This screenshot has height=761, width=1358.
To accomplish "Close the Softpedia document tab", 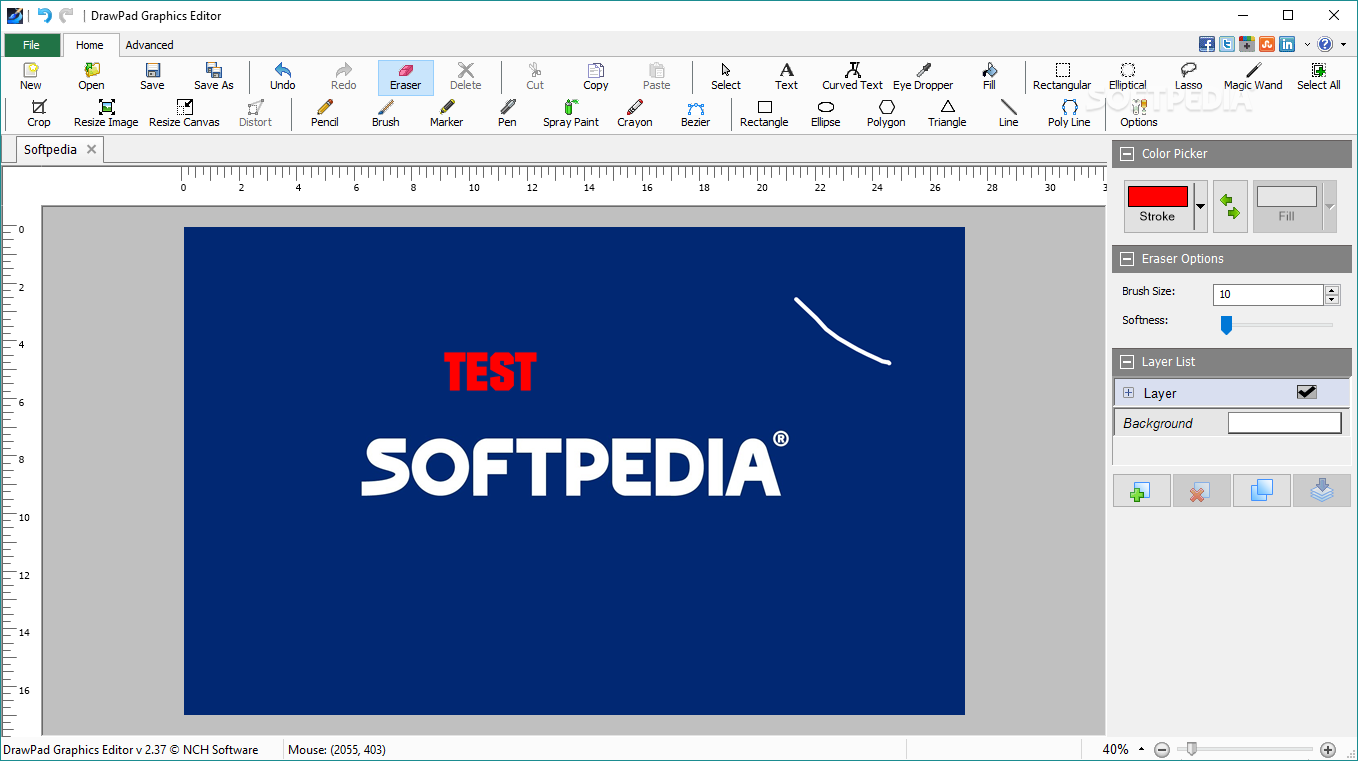I will pos(91,149).
